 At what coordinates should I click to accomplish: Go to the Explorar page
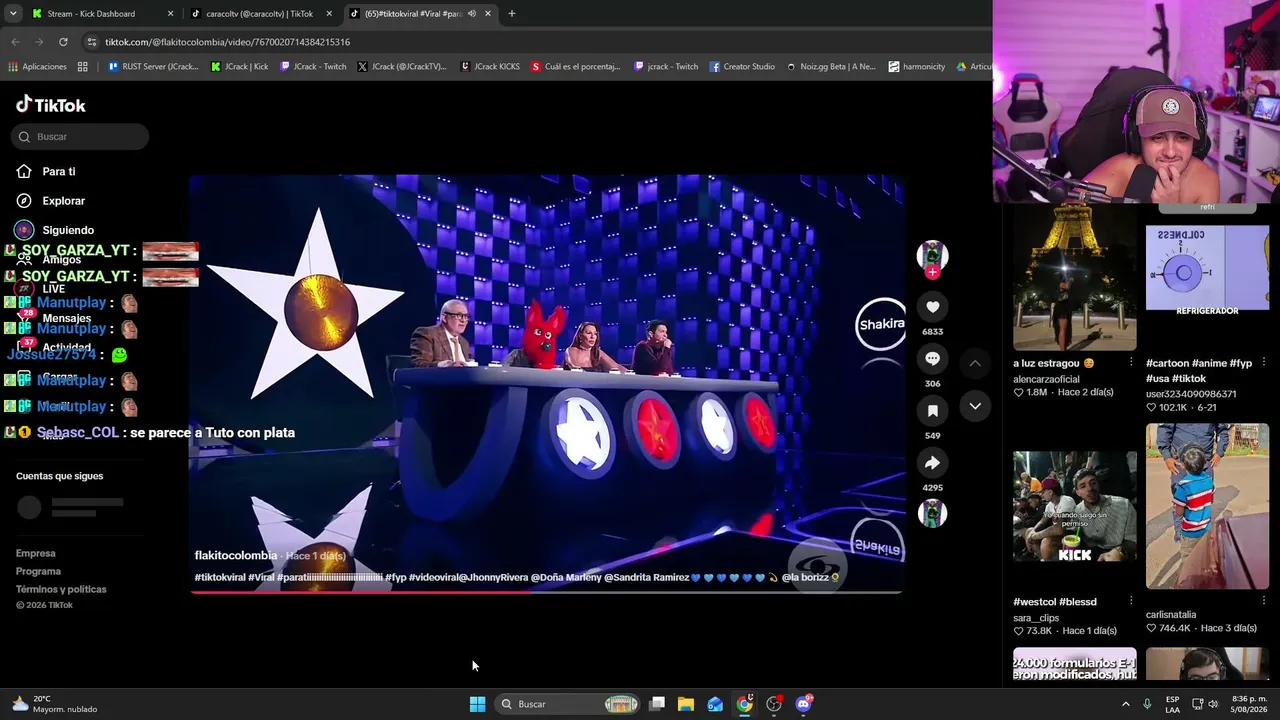(64, 201)
